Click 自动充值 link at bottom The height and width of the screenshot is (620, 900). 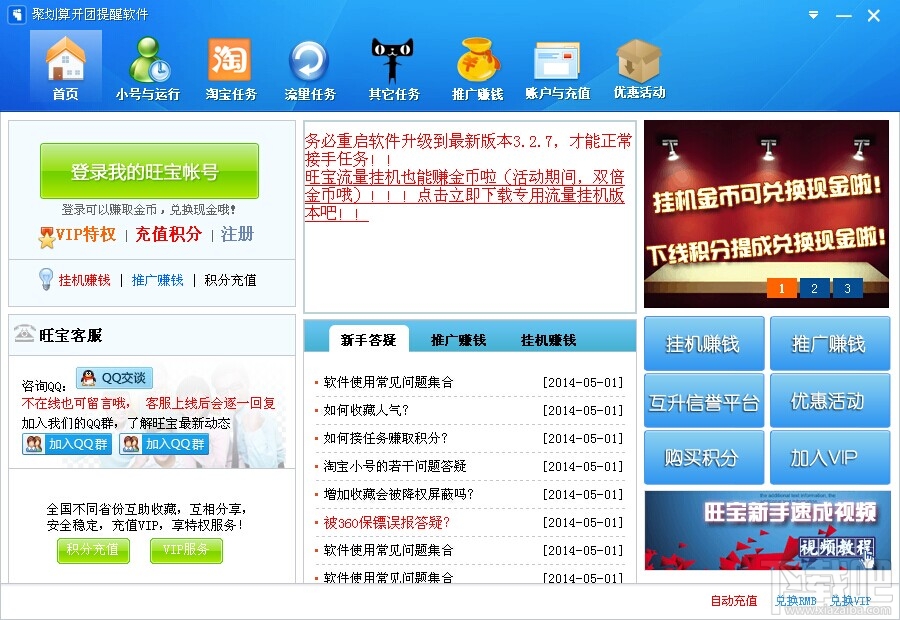[x=734, y=601]
